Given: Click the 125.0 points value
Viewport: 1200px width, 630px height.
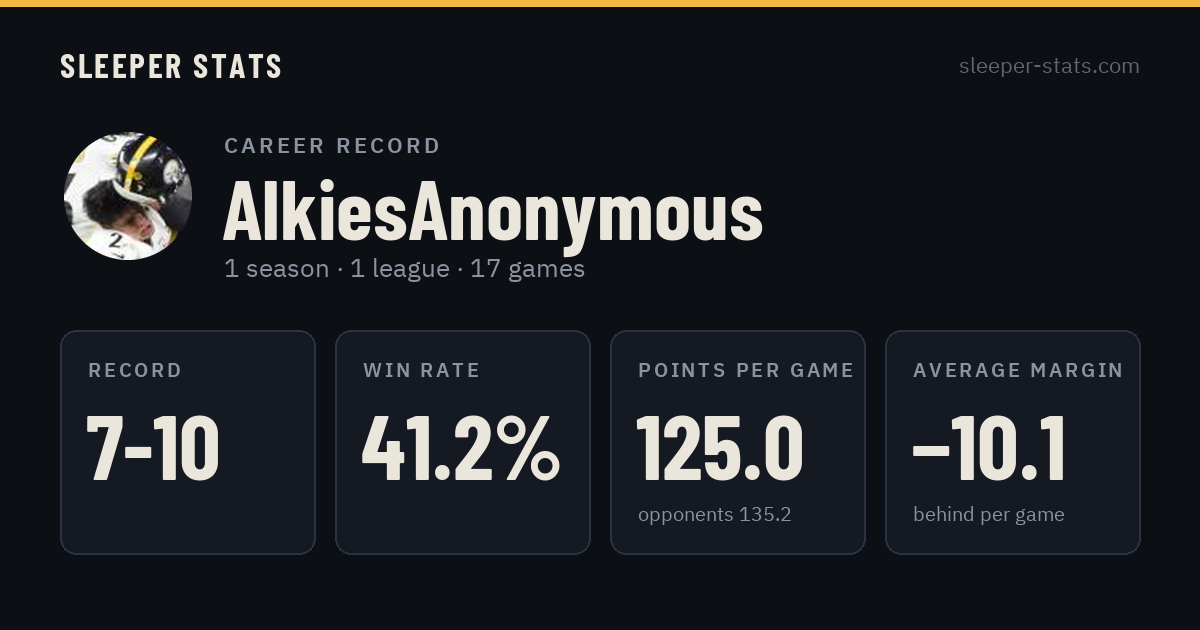Looking at the screenshot, I should [x=720, y=448].
